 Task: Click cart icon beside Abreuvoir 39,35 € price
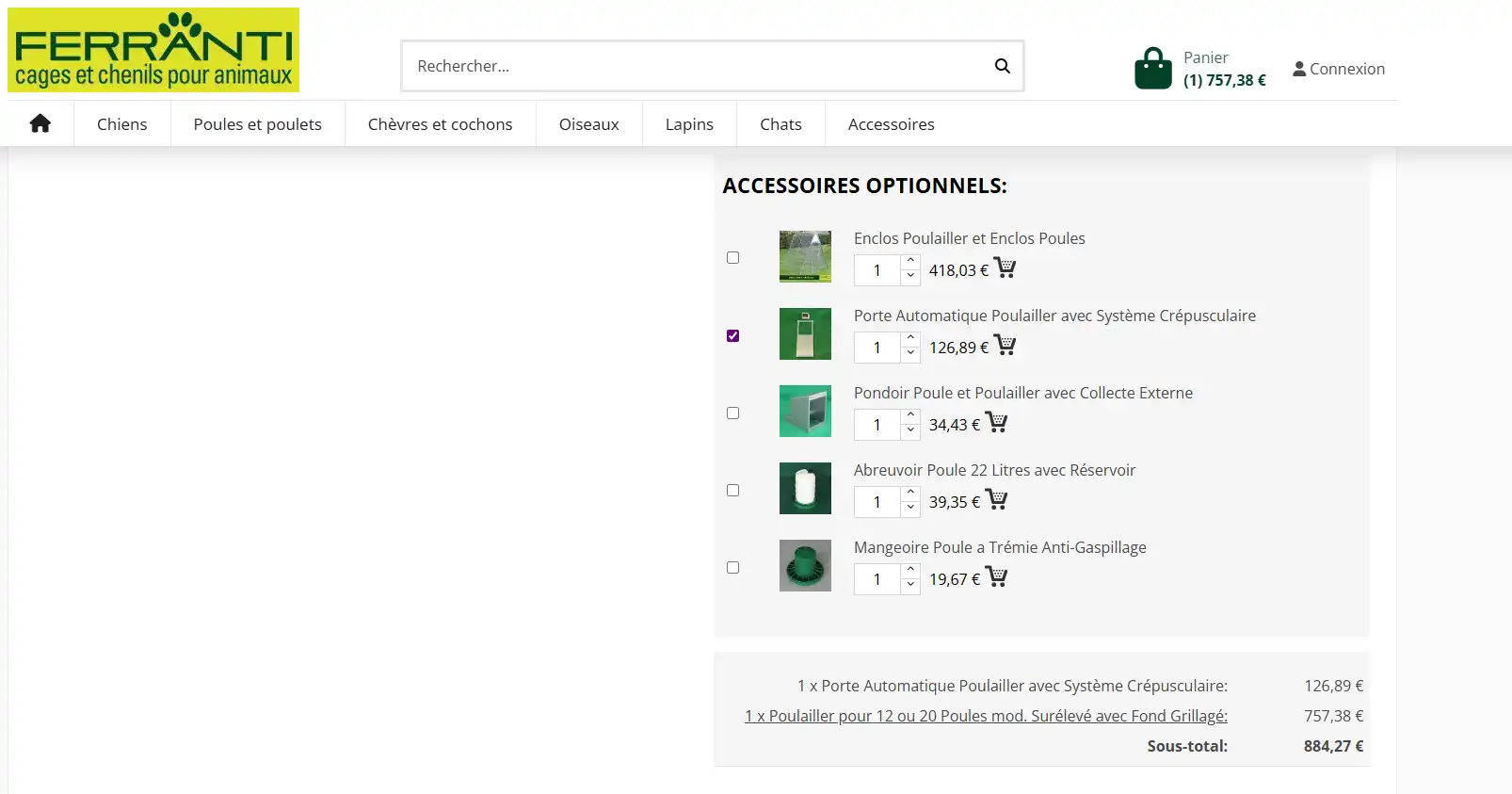click(x=996, y=500)
